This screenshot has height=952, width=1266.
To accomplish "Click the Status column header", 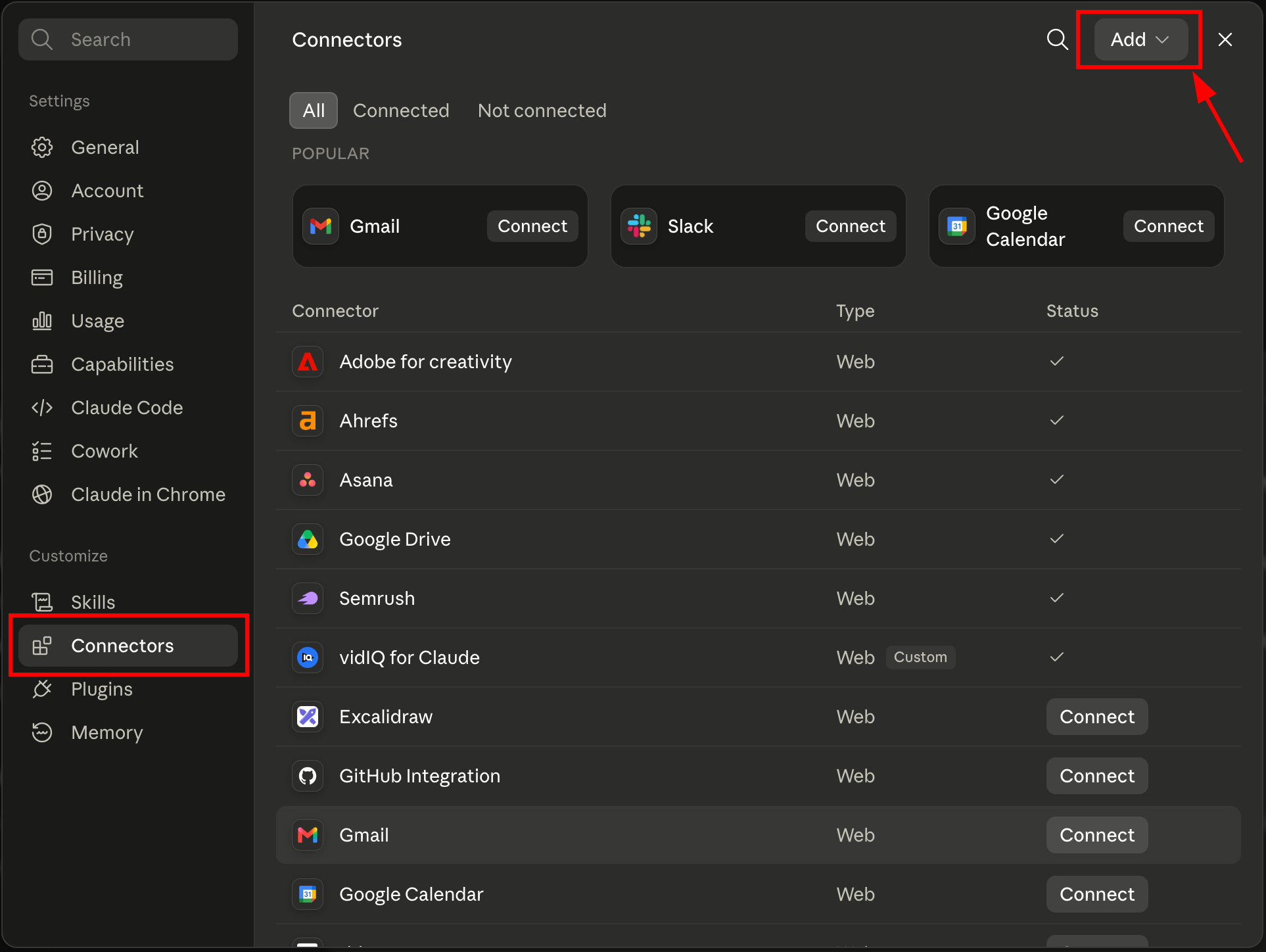I will (1072, 311).
